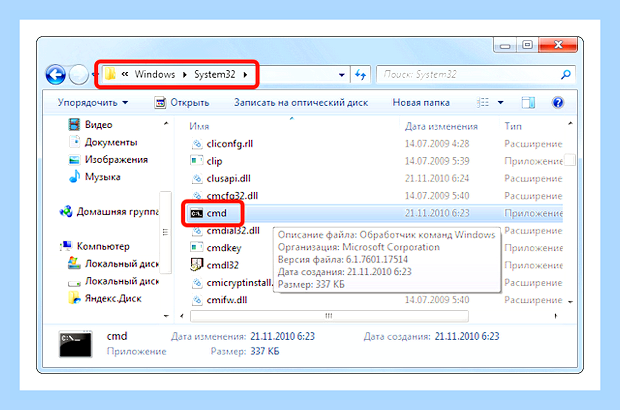Image resolution: width=620 pixels, height=410 pixels.
Task: Open recent pages dropdown beside navigation arrows
Action: click(93, 74)
